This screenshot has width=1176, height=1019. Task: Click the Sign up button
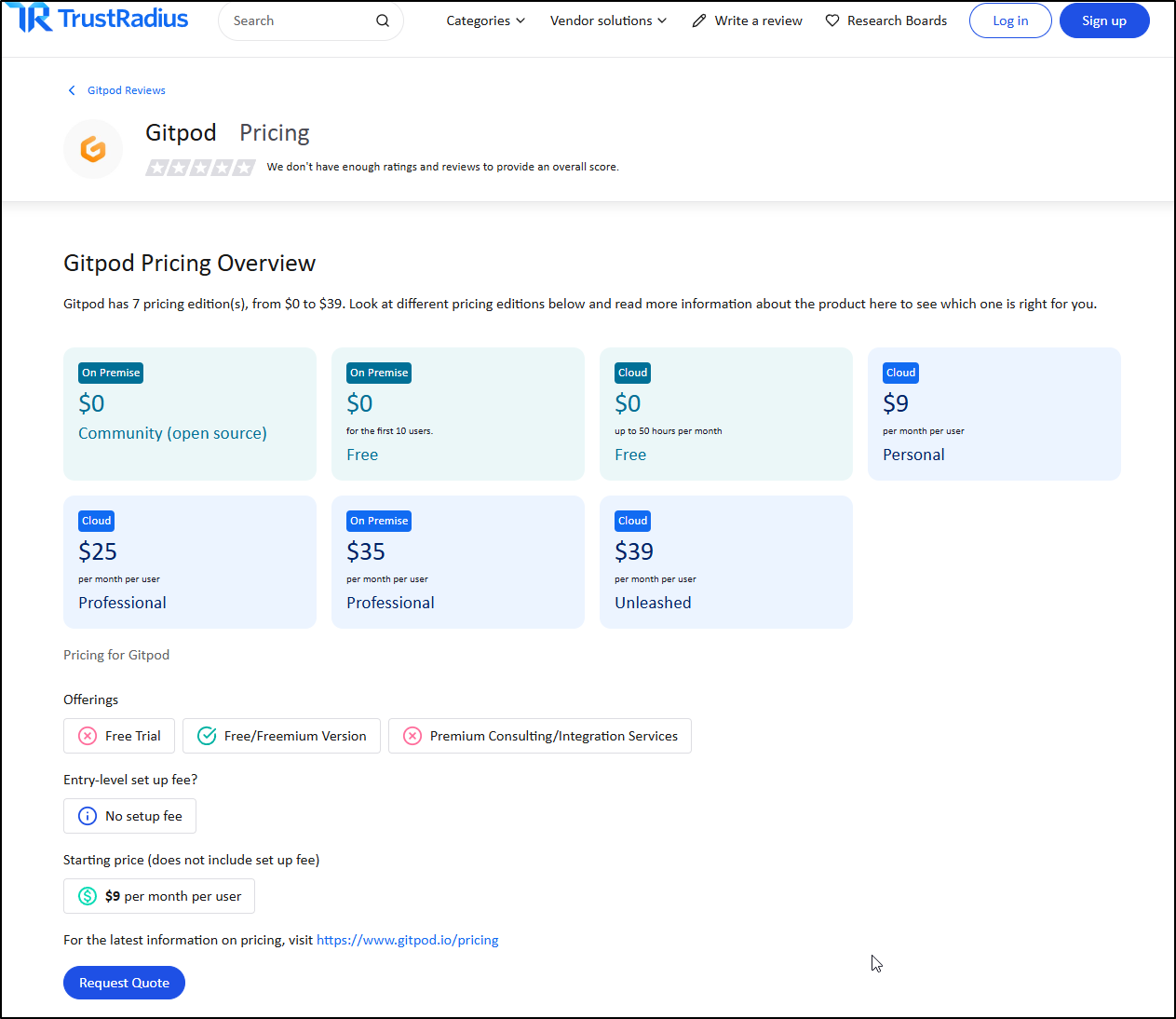click(1104, 20)
